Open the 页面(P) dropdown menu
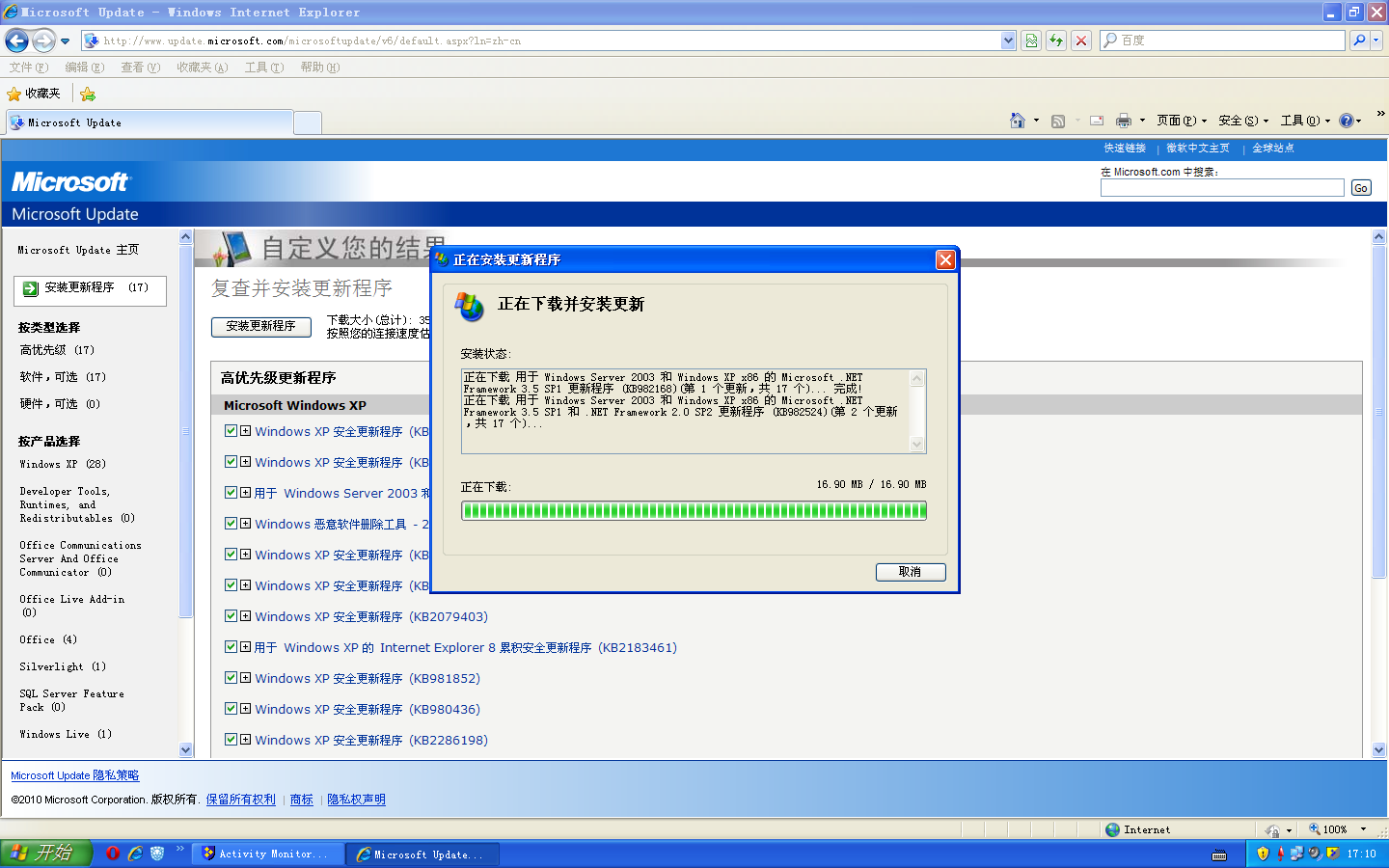 point(1182,121)
